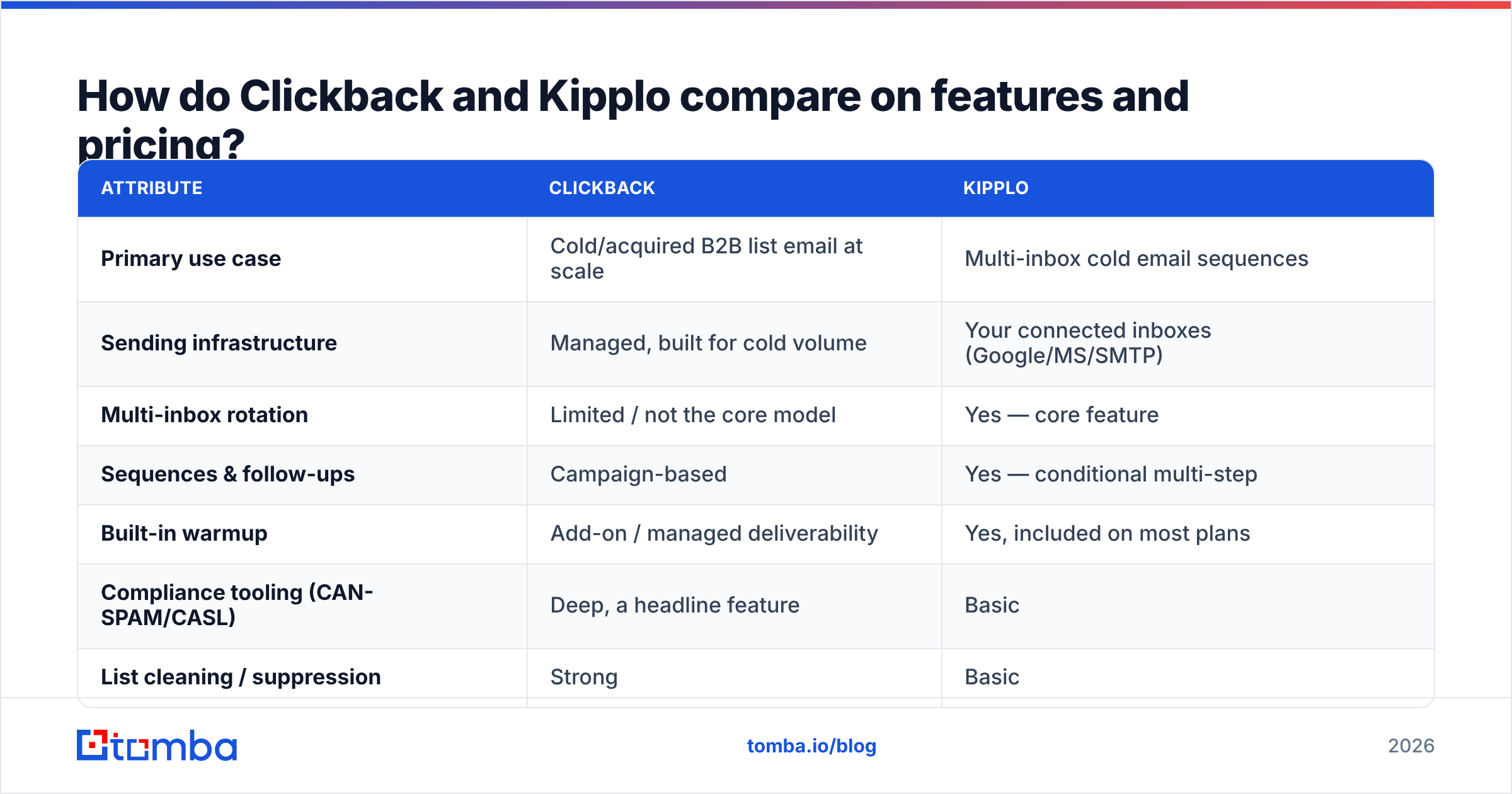This screenshot has height=794, width=1512.
Task: Click 'Multi-inbox cold email sequences' cell
Action: 1136,258
